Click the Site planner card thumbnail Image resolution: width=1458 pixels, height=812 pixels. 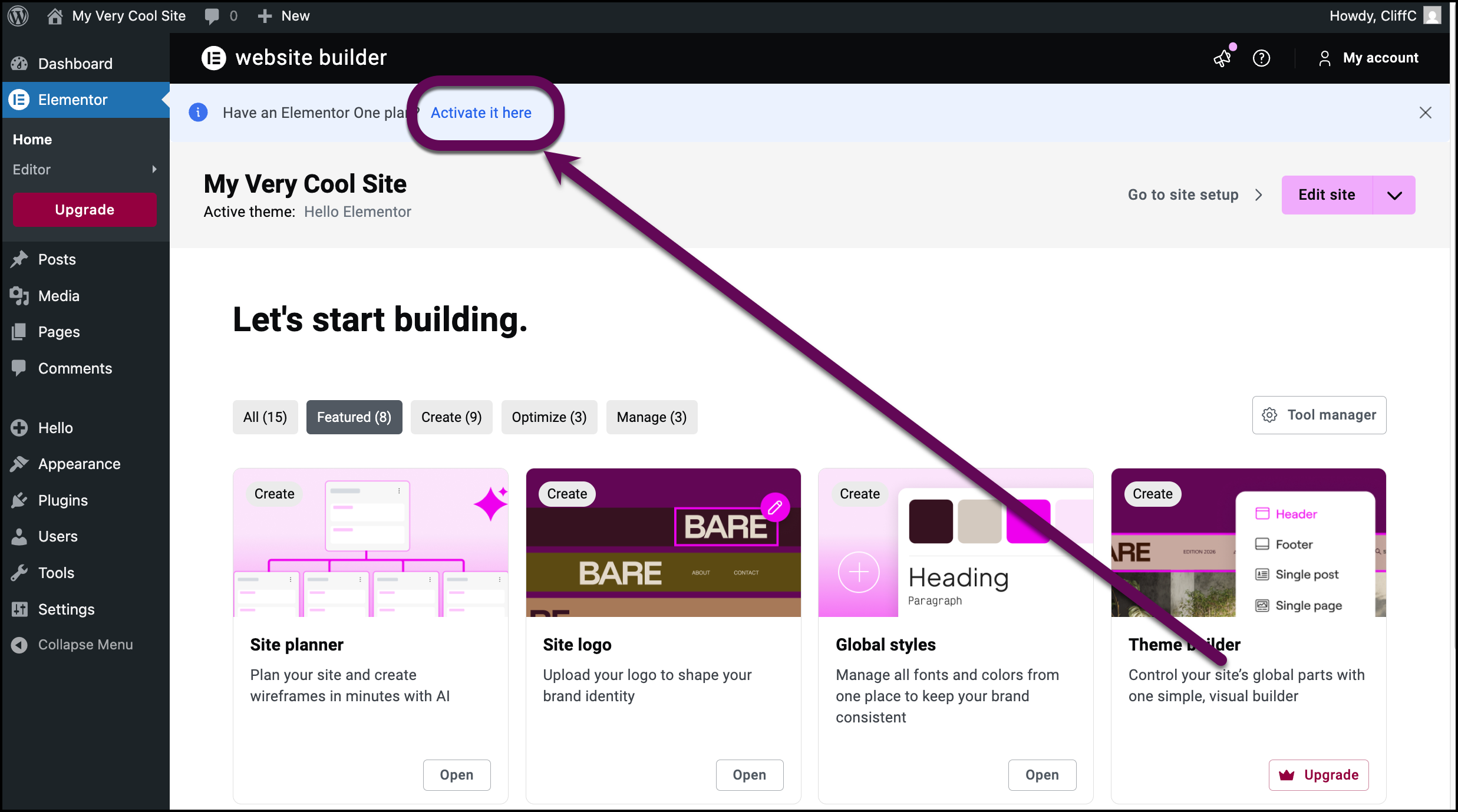point(370,542)
